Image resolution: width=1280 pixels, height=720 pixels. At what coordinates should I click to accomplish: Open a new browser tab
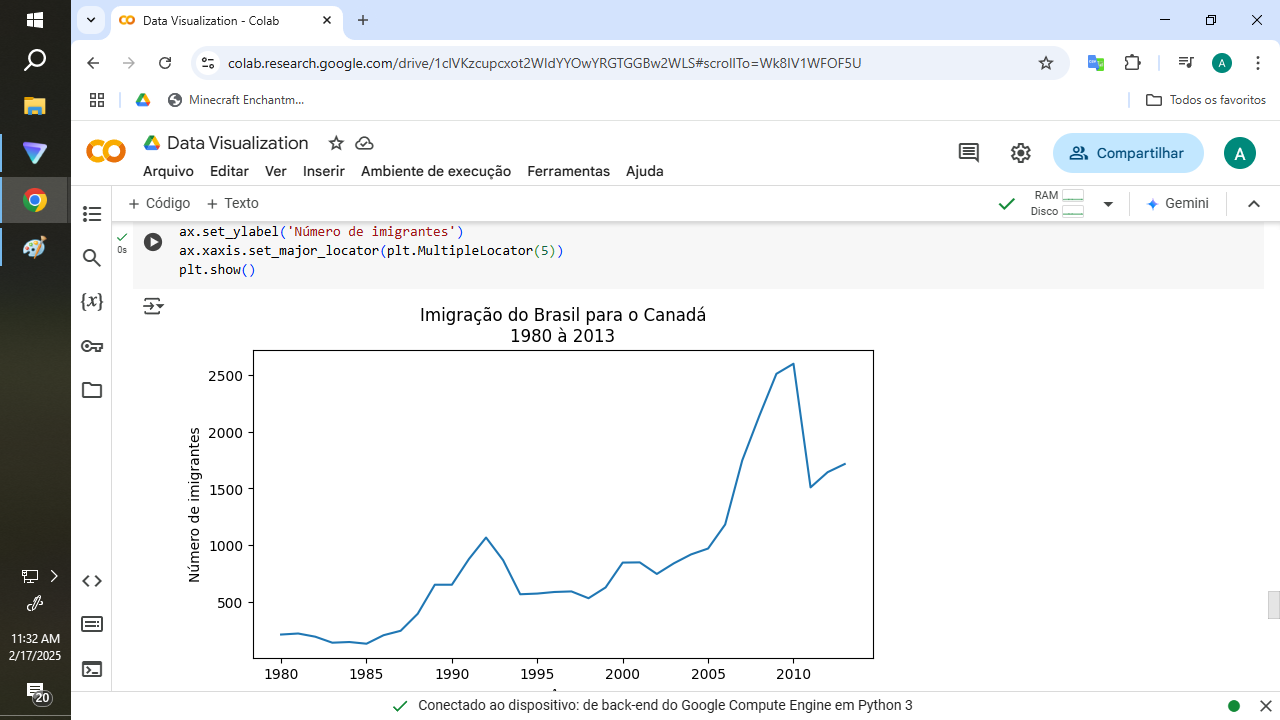tap(363, 20)
